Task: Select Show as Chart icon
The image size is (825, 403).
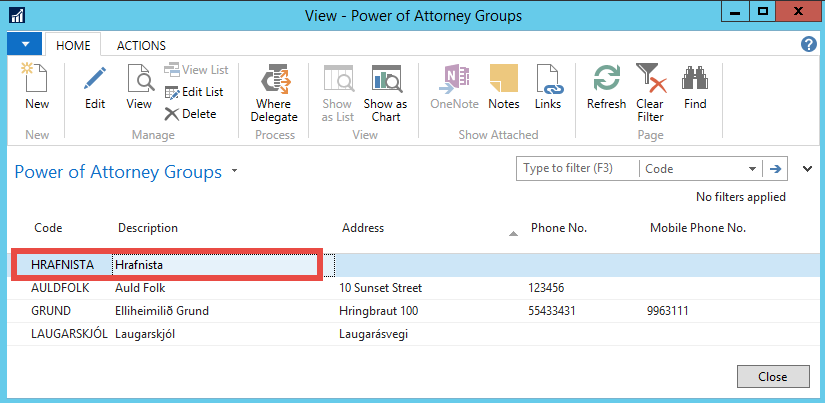Action: [385, 80]
